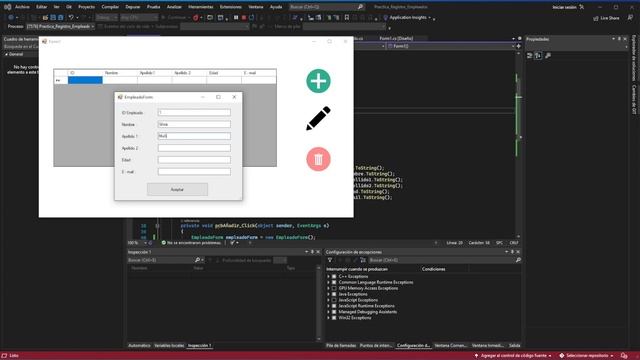
Task: Switch to the Salida tab
Action: point(514,345)
